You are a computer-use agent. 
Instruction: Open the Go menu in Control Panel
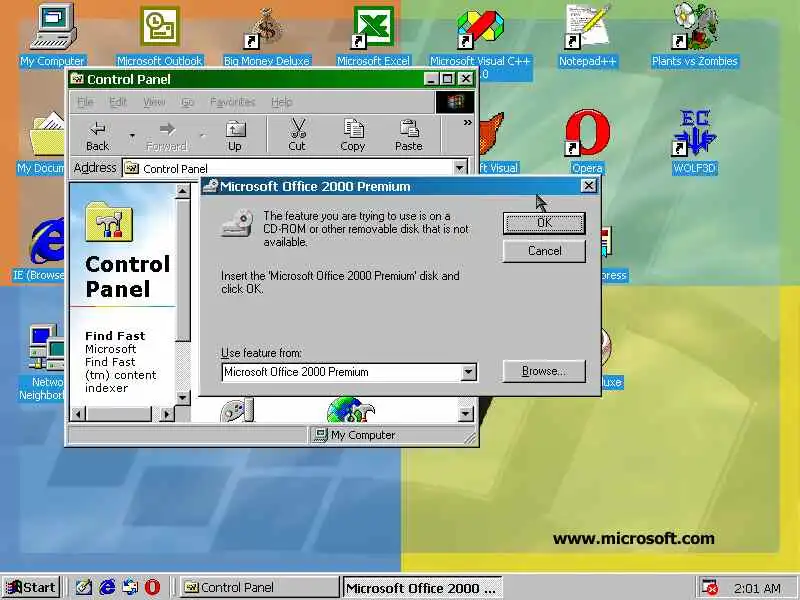point(187,102)
